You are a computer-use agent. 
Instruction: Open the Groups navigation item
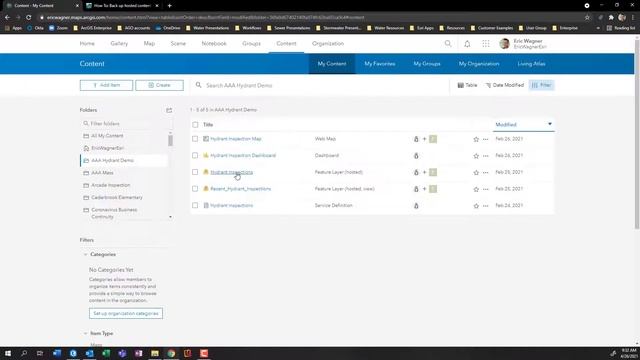251,43
